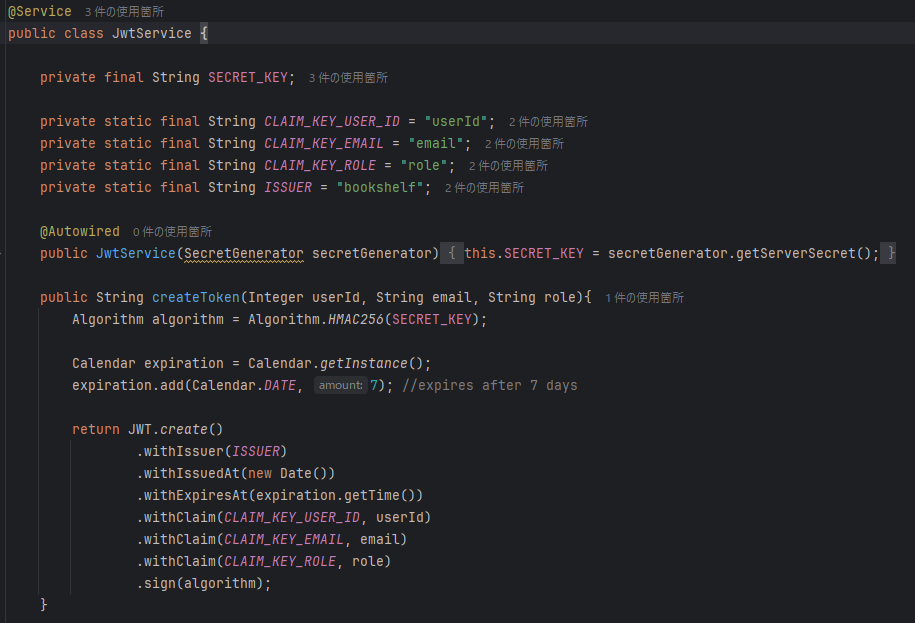Click the underlined SecretGenerator type

244,253
